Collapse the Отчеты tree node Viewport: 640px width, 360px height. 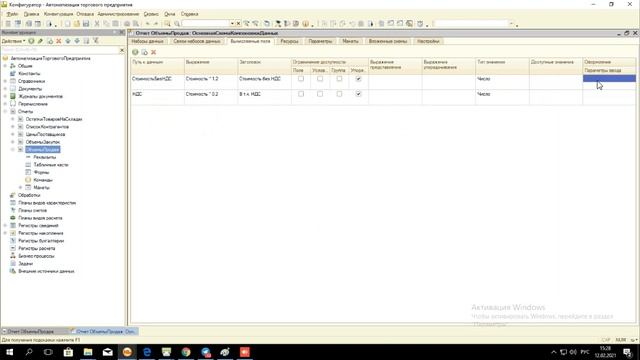5,111
